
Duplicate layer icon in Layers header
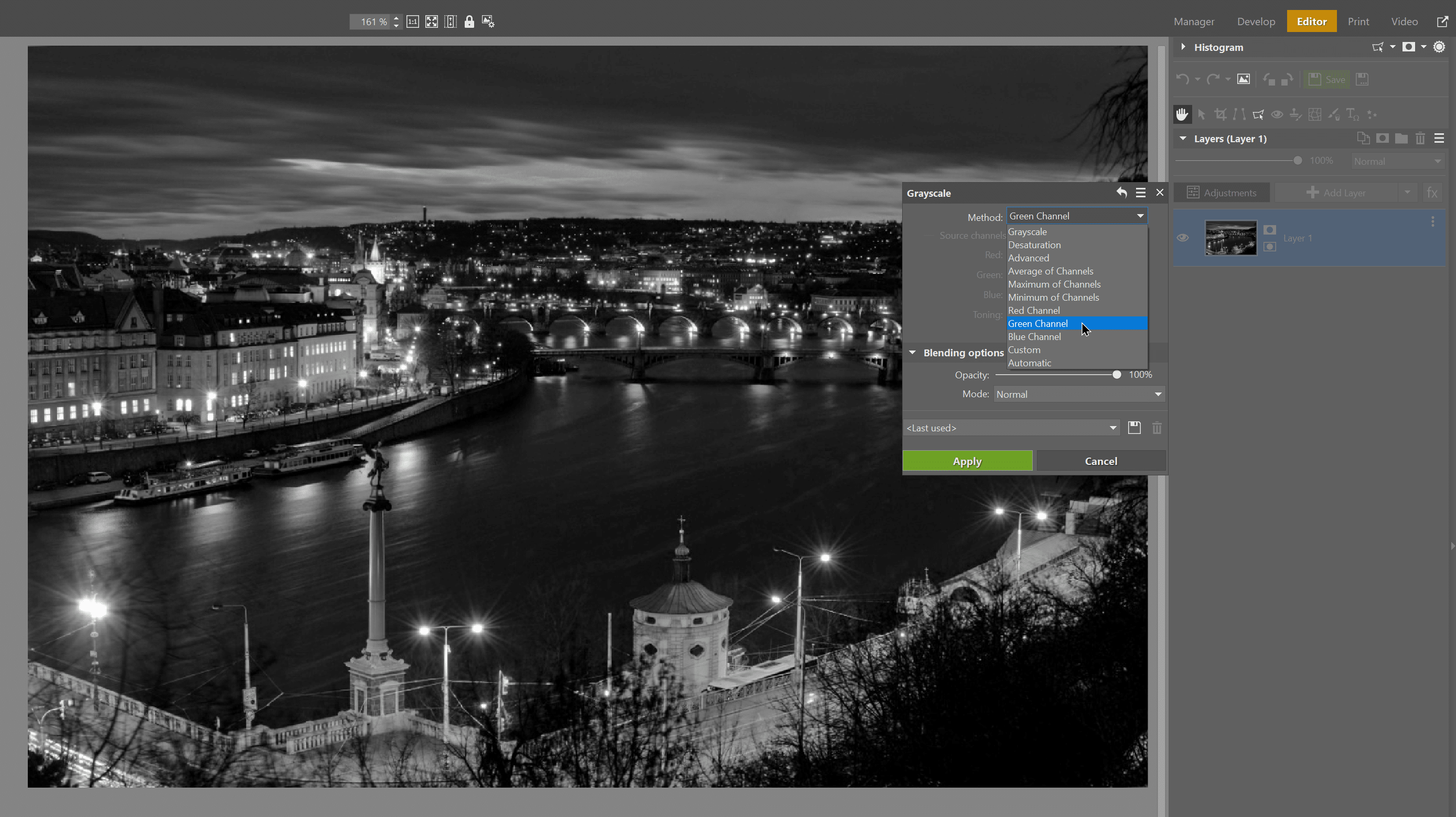(x=1363, y=138)
